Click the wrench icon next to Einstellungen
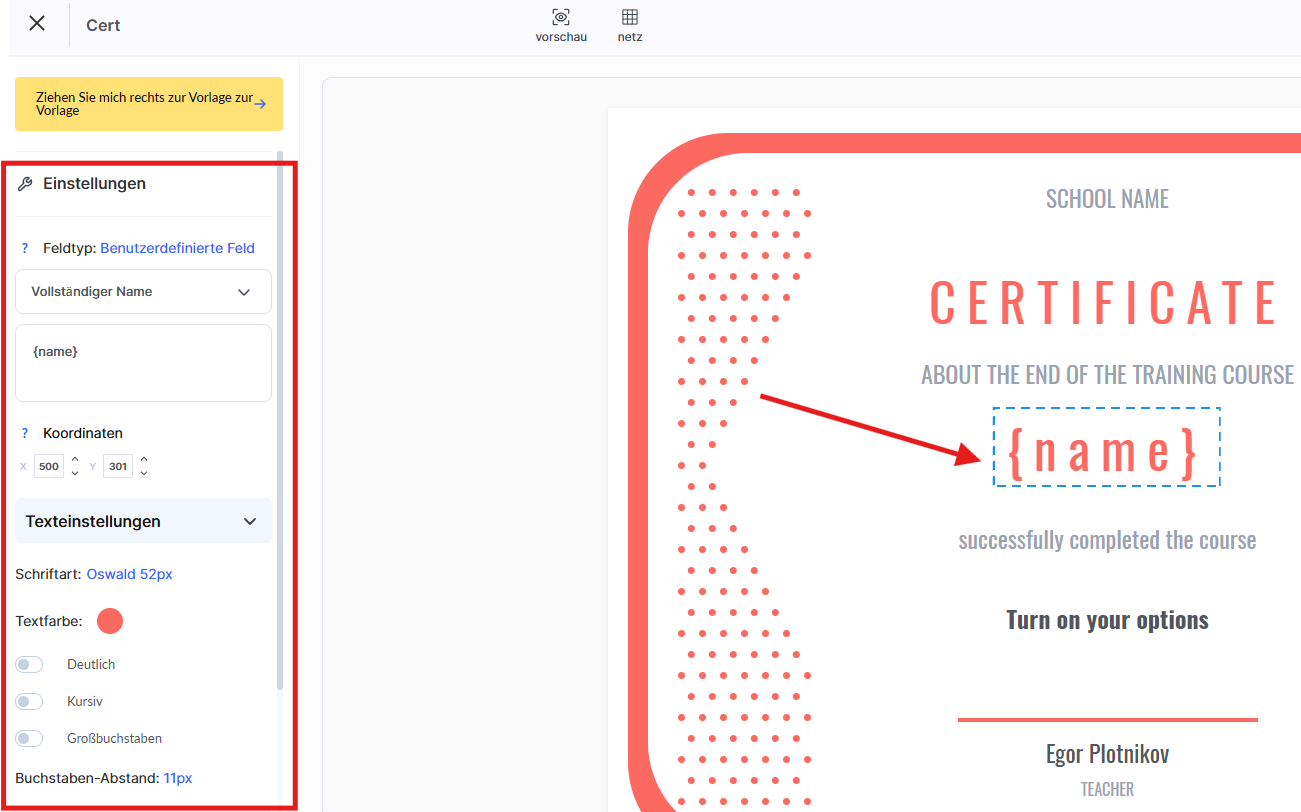The height and width of the screenshot is (812, 1301). [26, 184]
